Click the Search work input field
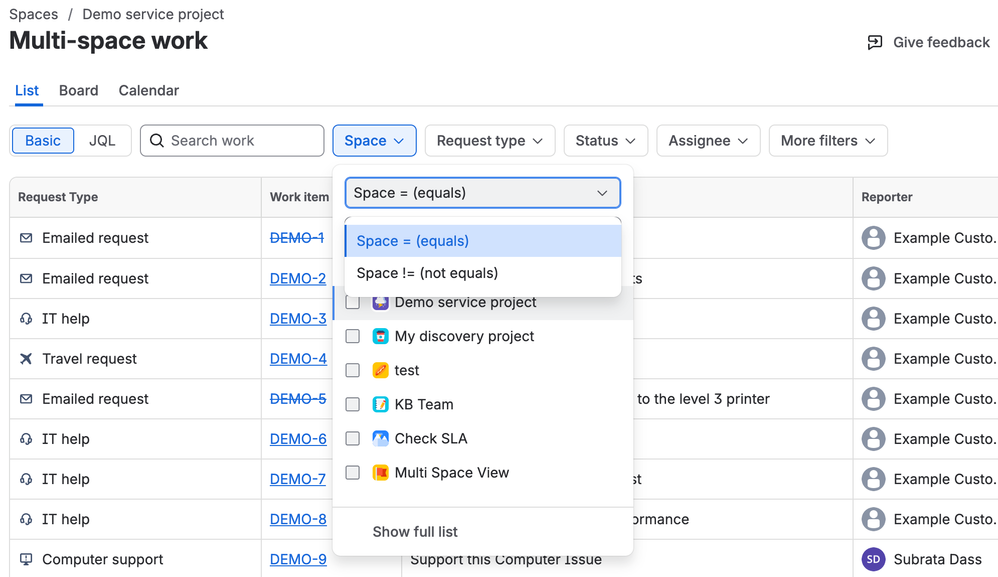 click(240, 141)
